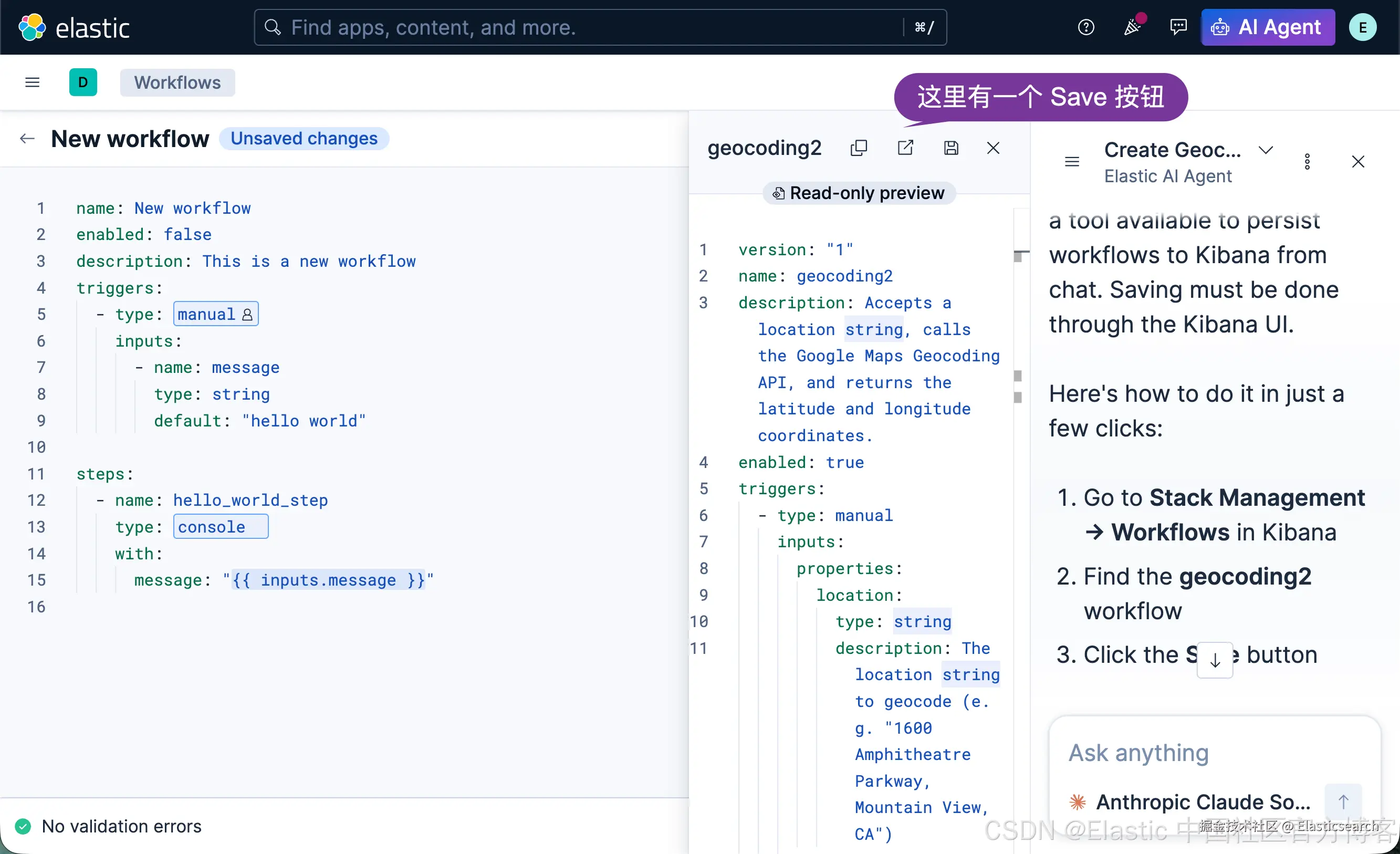Click the manual trigger type chip
Screen dimensions: 1400x854
pos(216,314)
